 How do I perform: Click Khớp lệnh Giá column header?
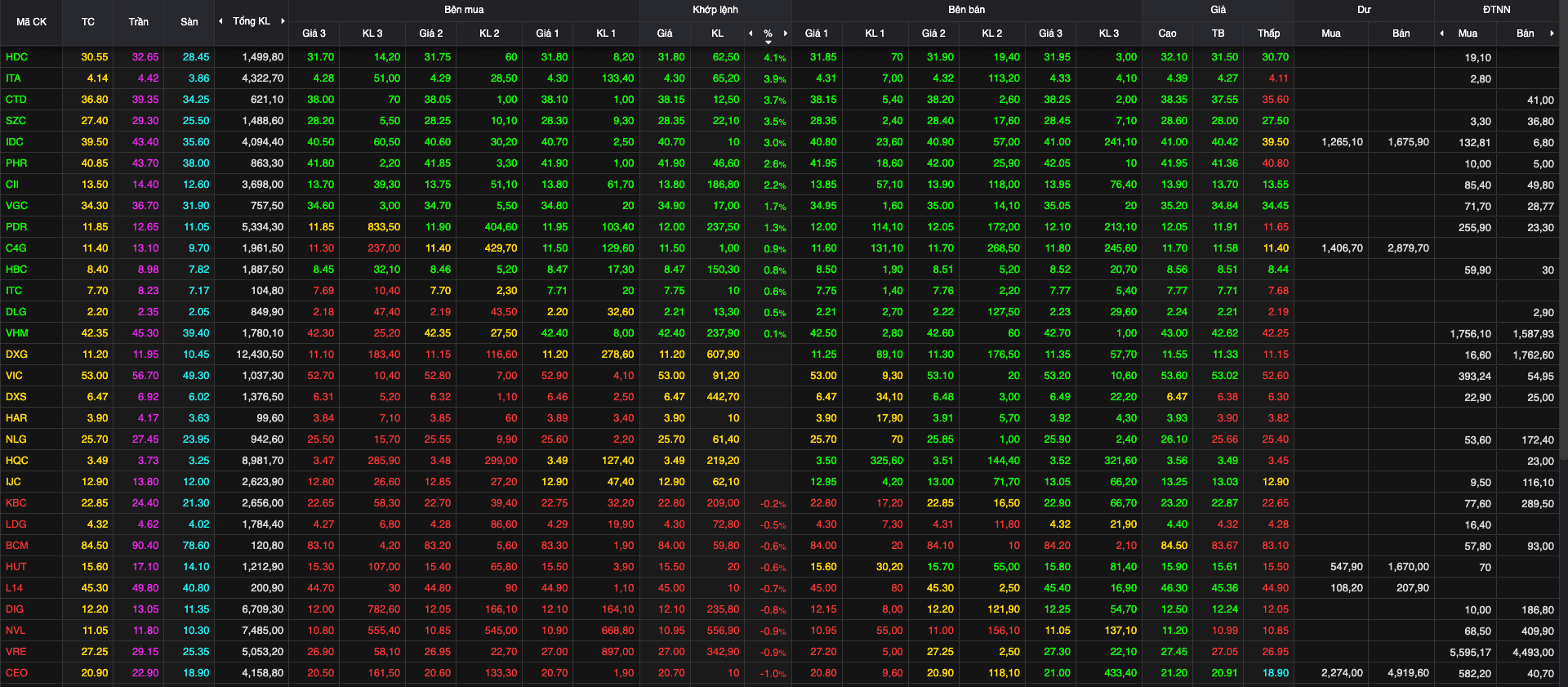[665, 33]
